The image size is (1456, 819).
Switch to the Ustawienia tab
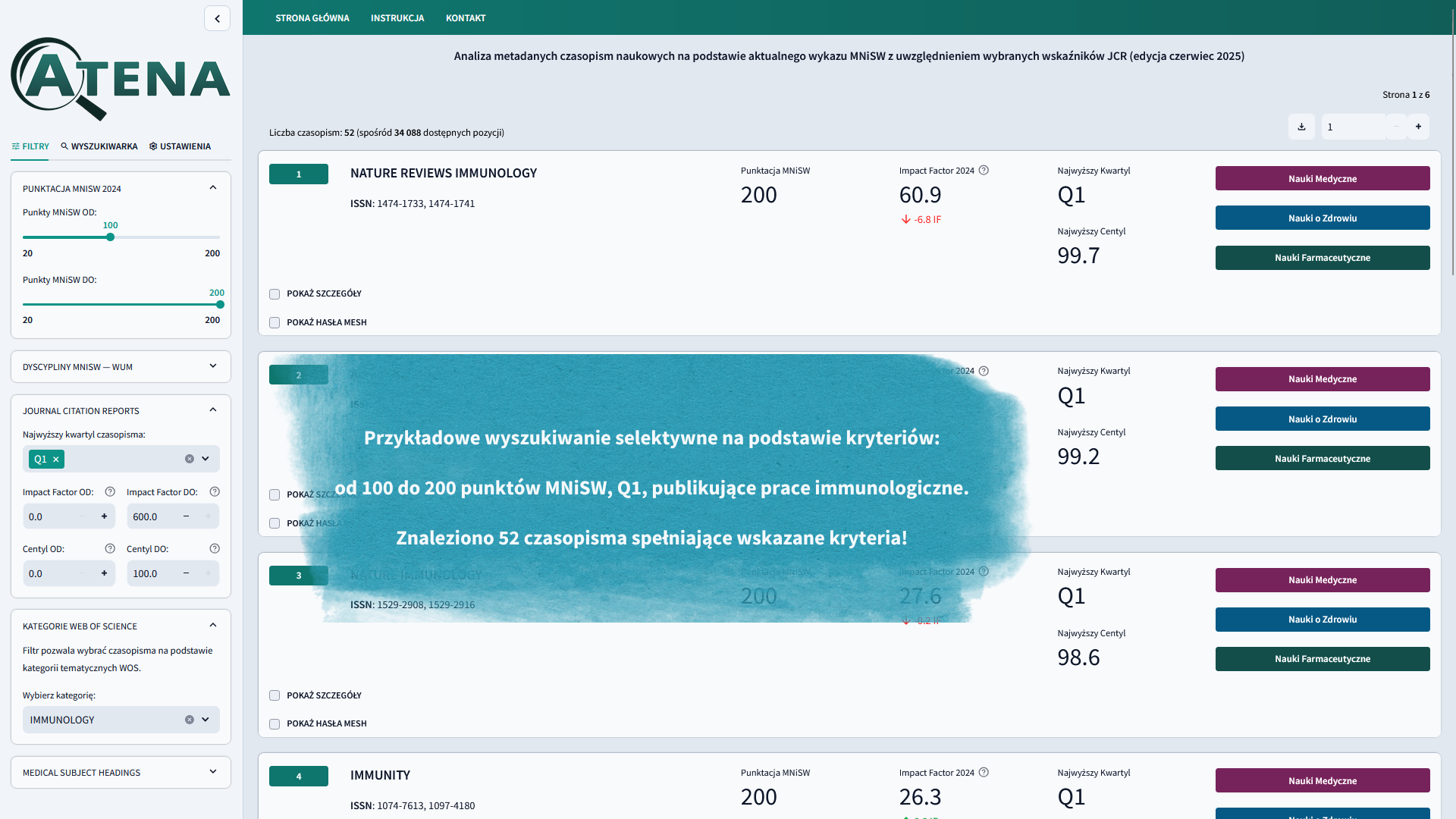(x=180, y=146)
